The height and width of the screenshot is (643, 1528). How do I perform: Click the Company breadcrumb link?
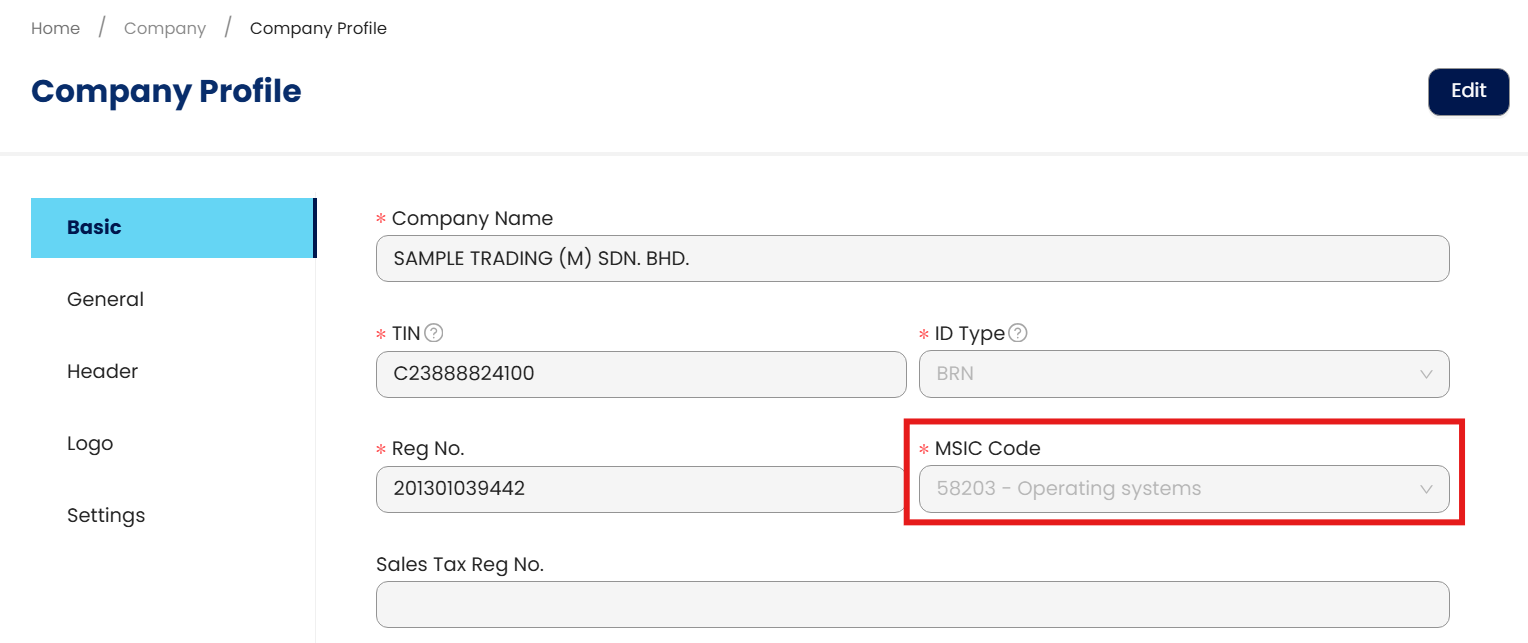[x=165, y=28]
